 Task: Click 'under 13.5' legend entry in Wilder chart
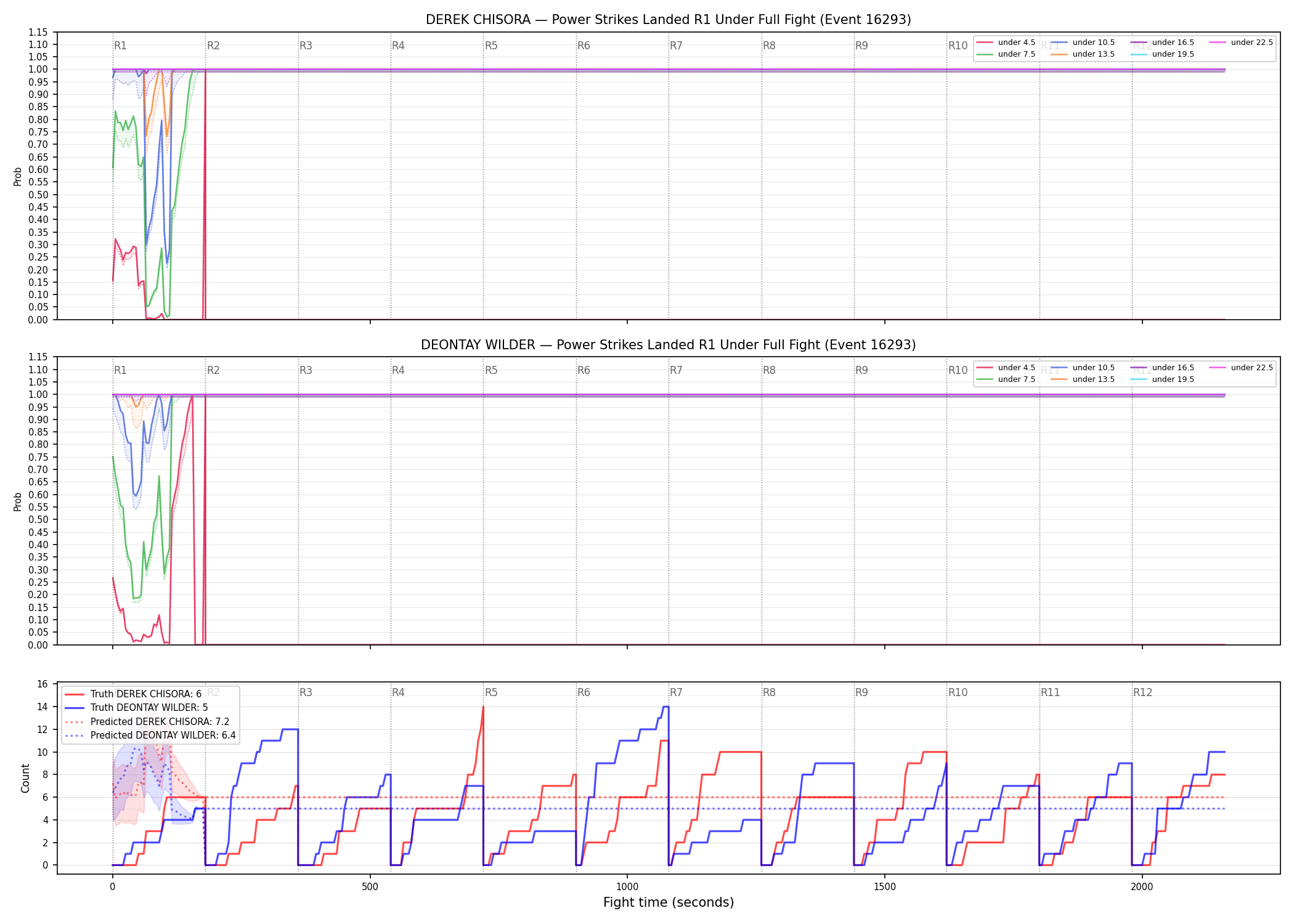(1083, 379)
